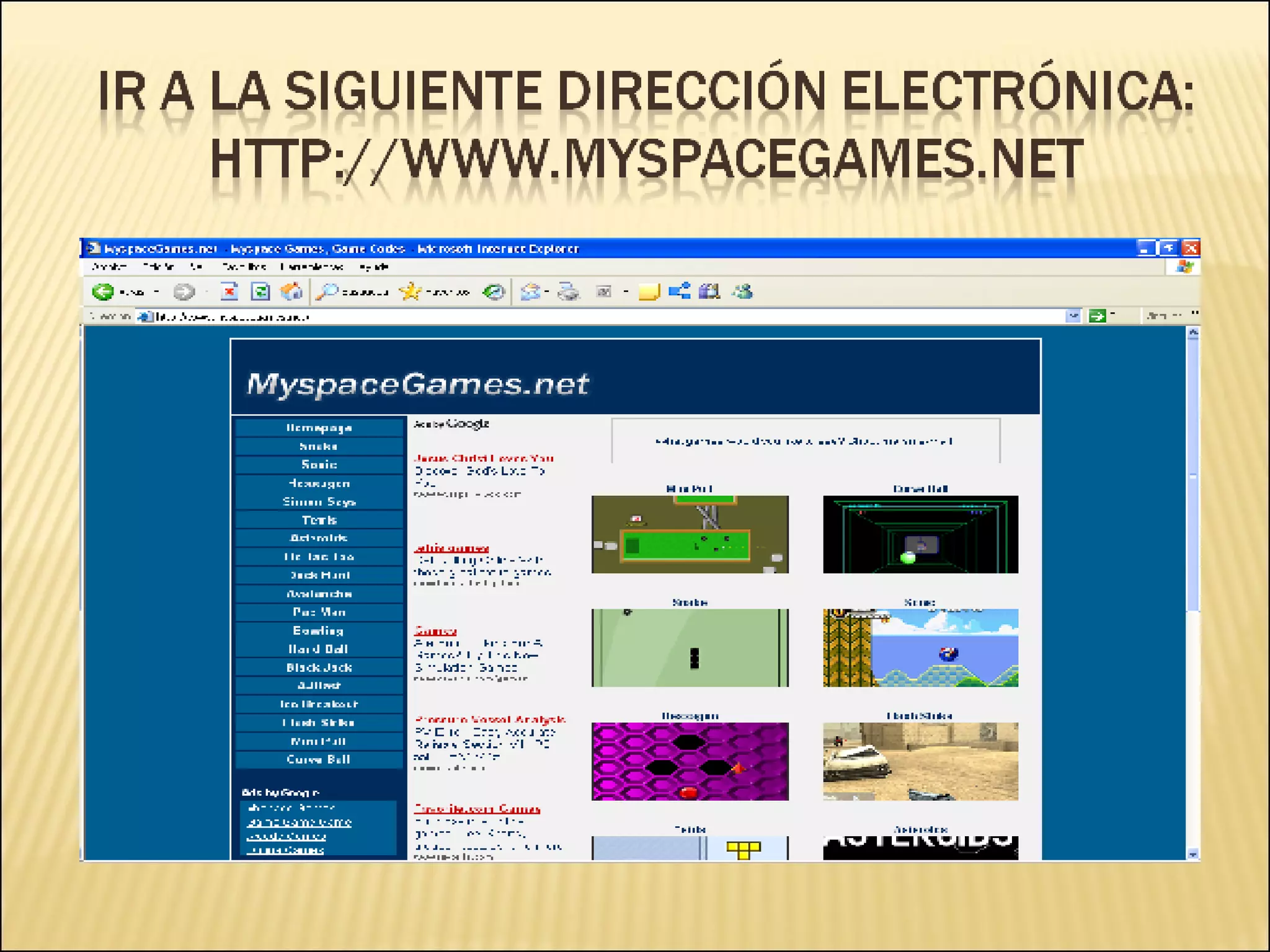Click the Refresh page icon
This screenshot has width=1270, height=952.
[260, 291]
